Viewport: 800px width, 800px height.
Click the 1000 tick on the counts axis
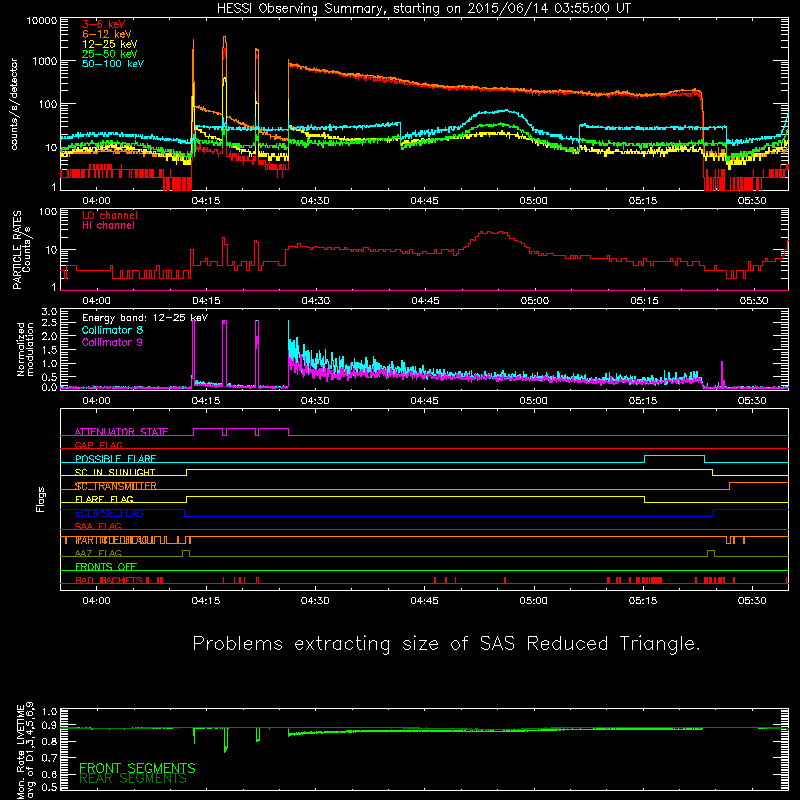(45, 61)
